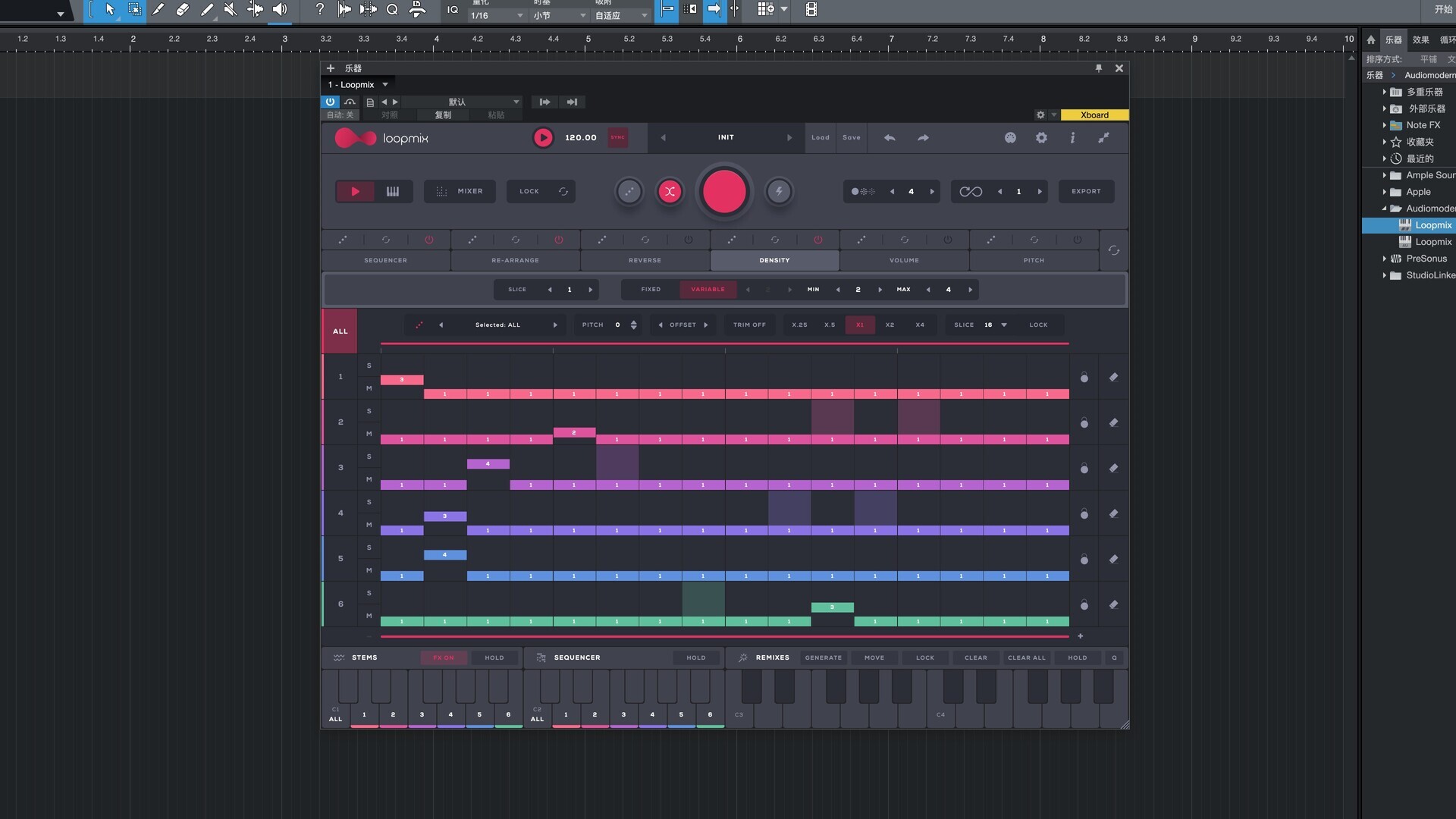1456x819 pixels.
Task: Switch to the VOLUME tab
Action: (x=904, y=261)
